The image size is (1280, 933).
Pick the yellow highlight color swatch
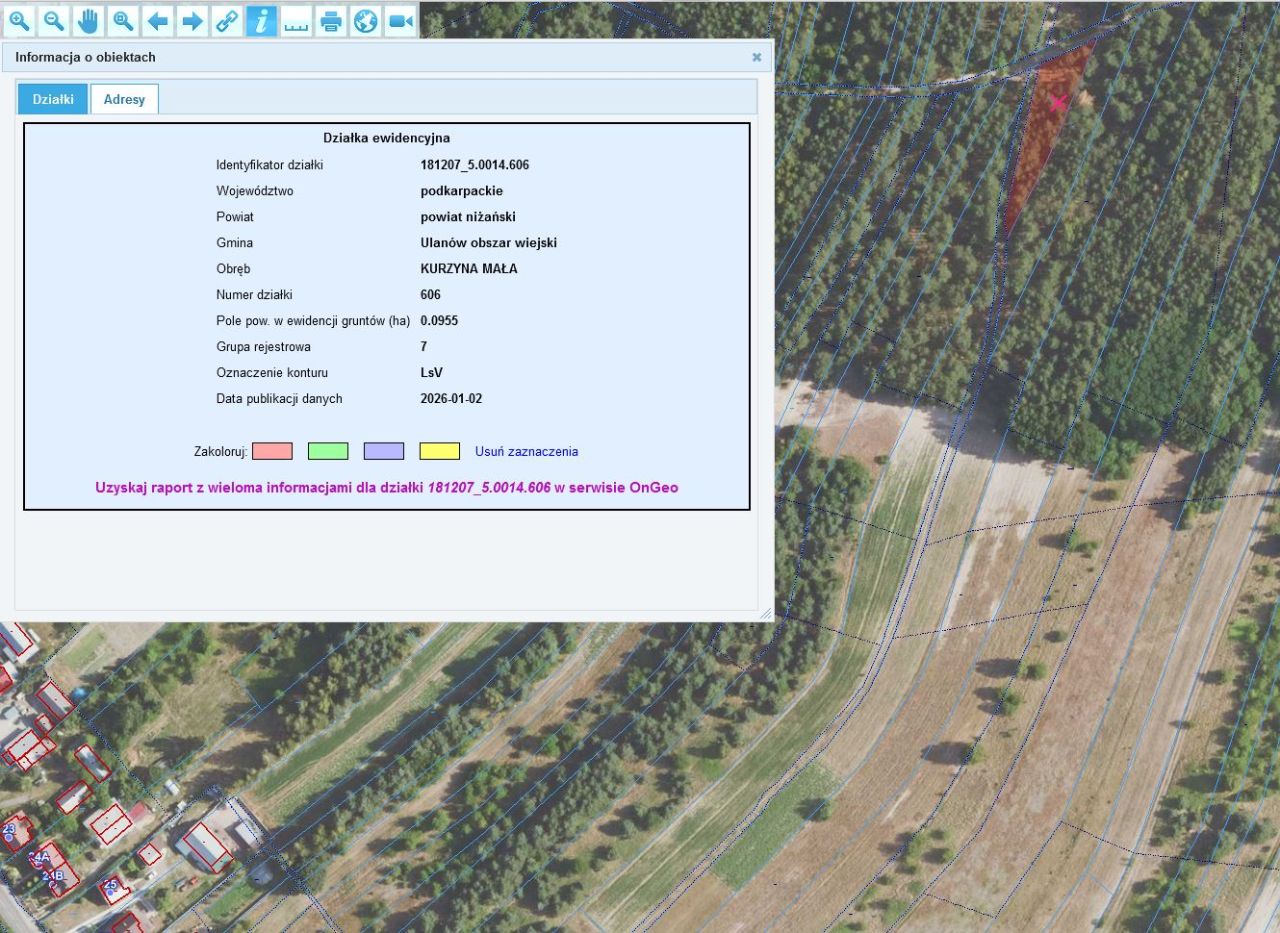[440, 451]
